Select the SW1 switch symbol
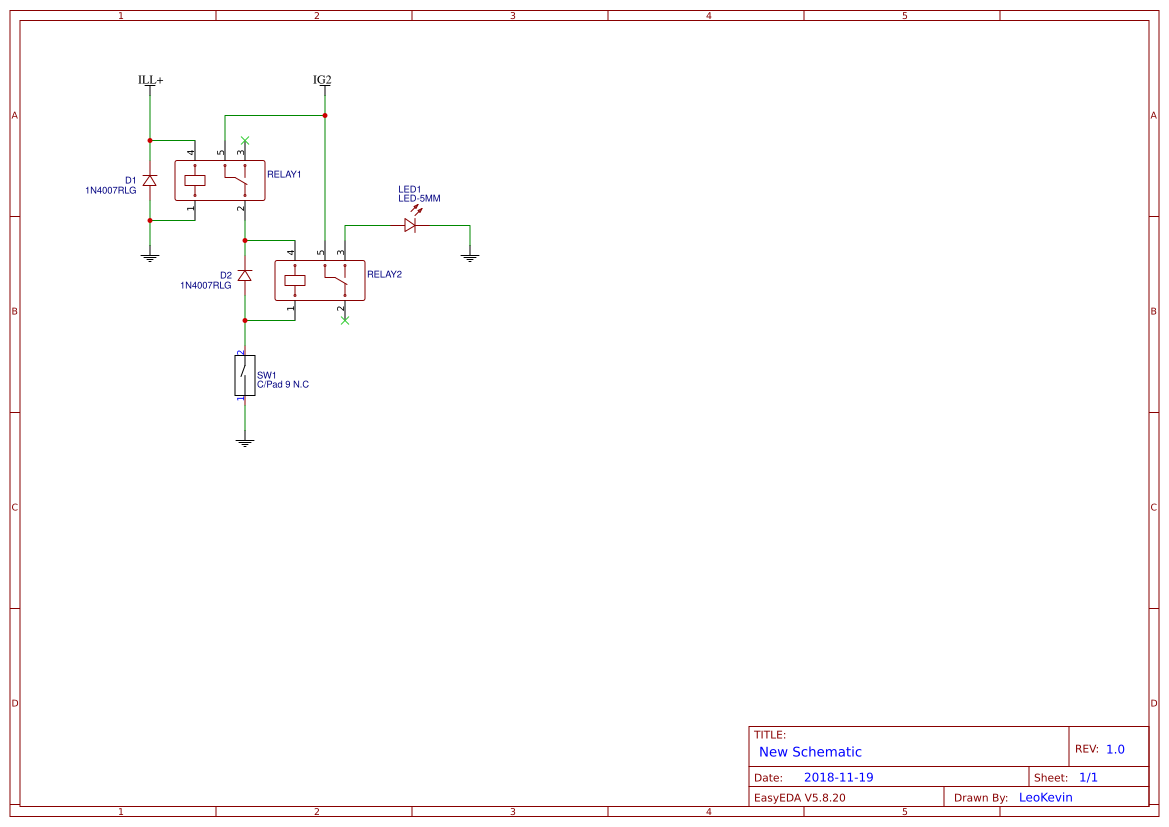The image size is (1169, 827). (x=245, y=375)
